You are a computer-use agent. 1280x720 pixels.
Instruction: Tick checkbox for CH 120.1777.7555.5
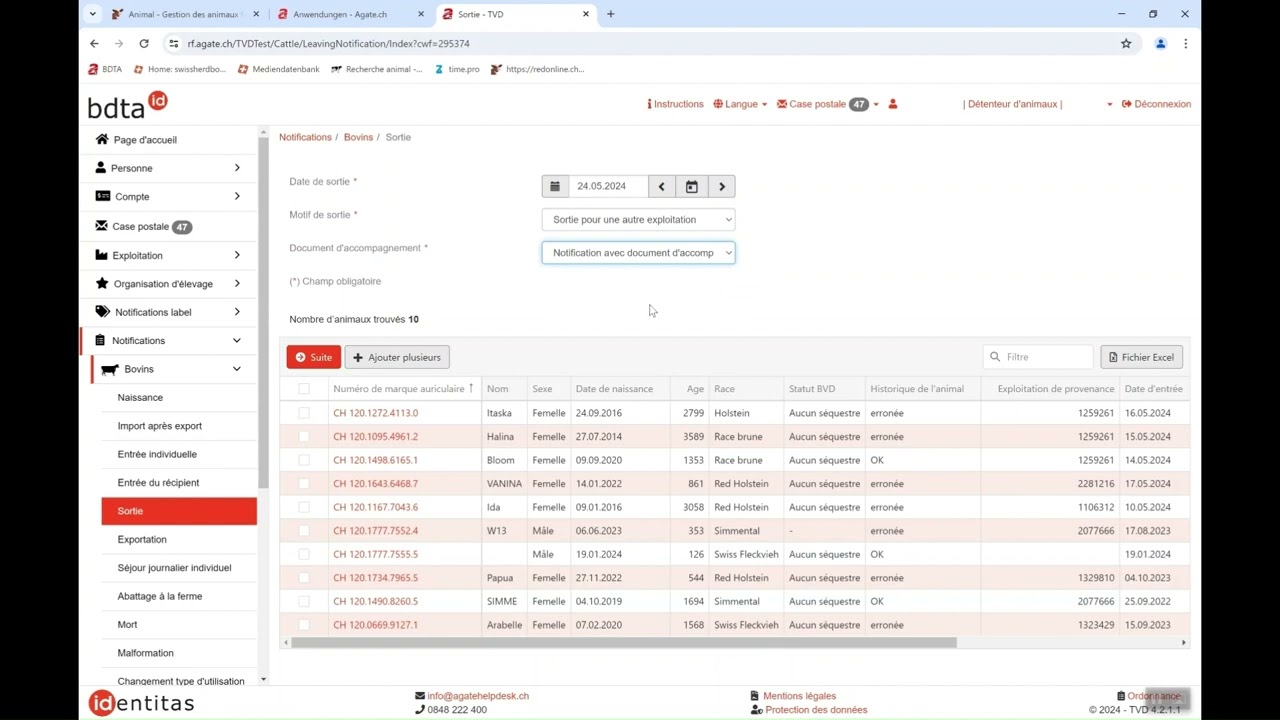click(x=304, y=554)
